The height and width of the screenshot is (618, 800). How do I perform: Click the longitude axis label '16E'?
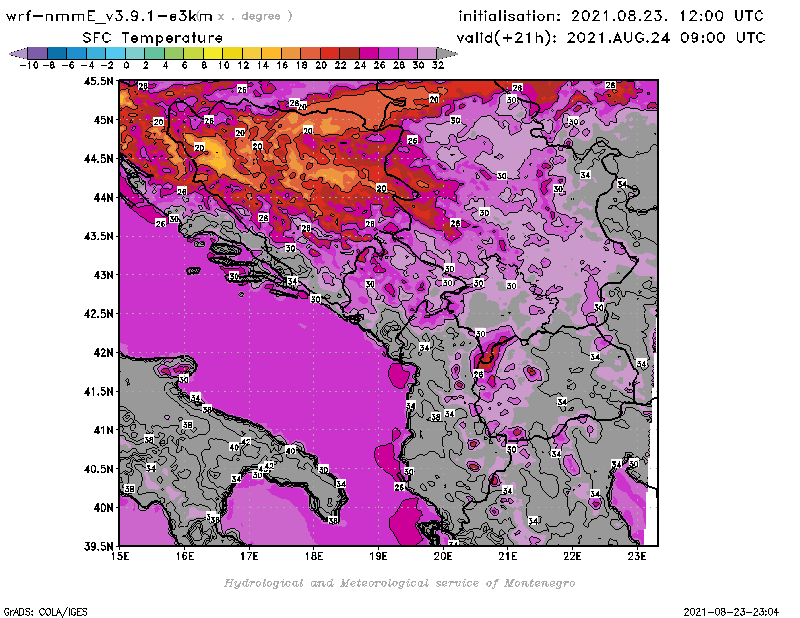click(x=185, y=556)
